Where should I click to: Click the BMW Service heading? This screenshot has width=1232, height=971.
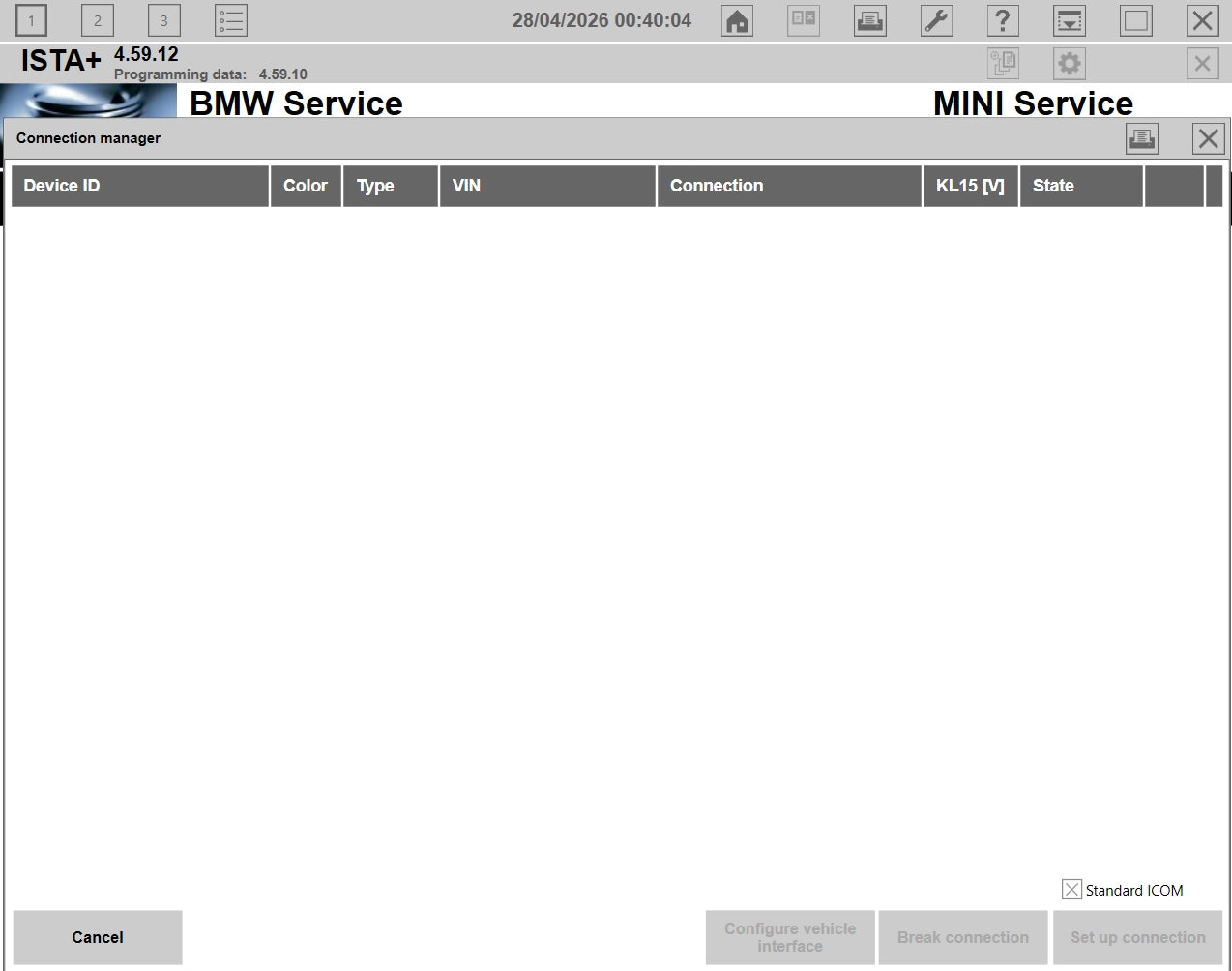point(296,103)
